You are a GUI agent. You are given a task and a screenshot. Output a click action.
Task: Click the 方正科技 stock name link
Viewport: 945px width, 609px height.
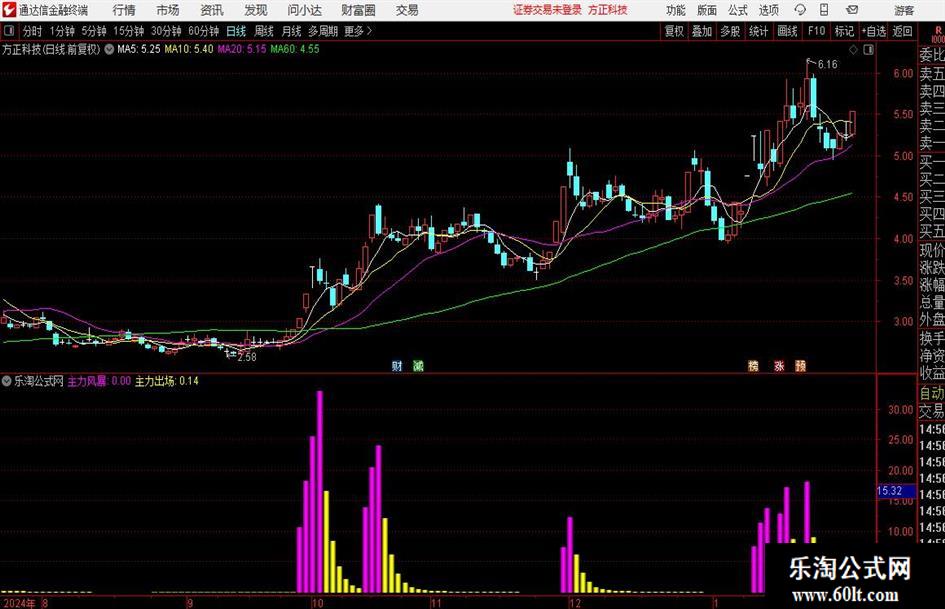[608, 10]
